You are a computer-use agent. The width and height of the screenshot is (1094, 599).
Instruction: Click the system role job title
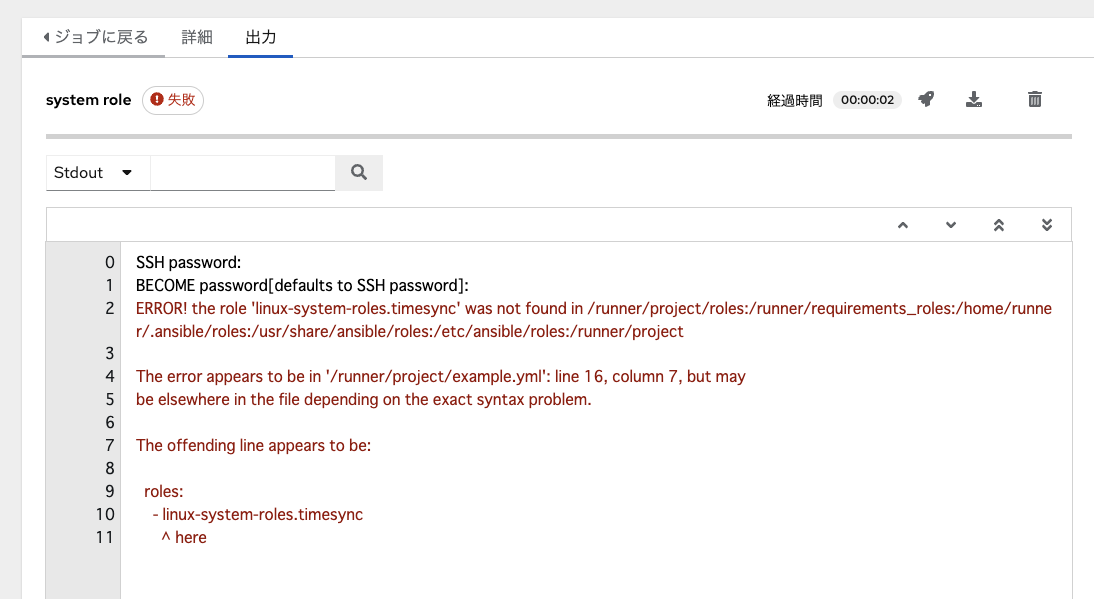click(89, 100)
